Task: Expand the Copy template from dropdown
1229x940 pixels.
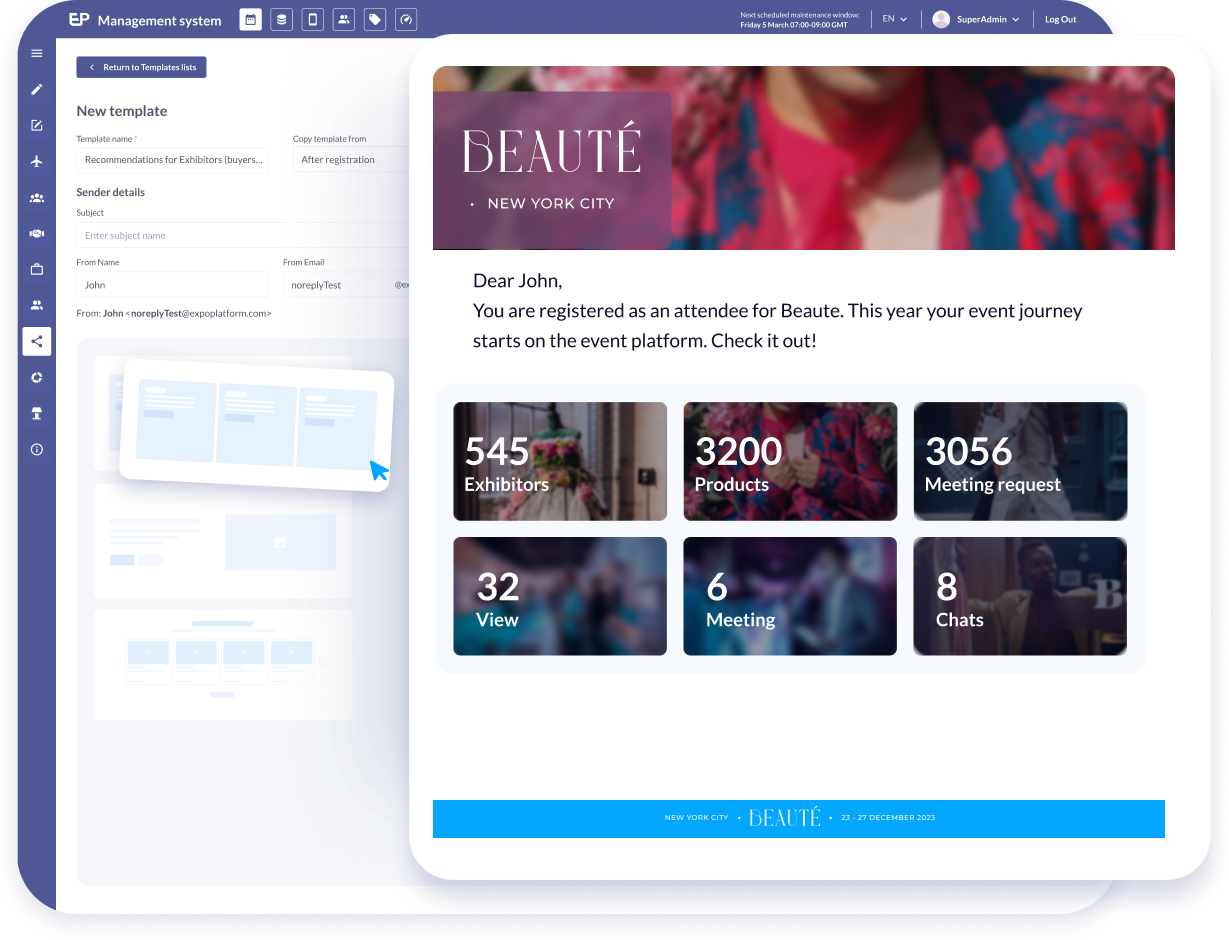Action: pos(352,160)
